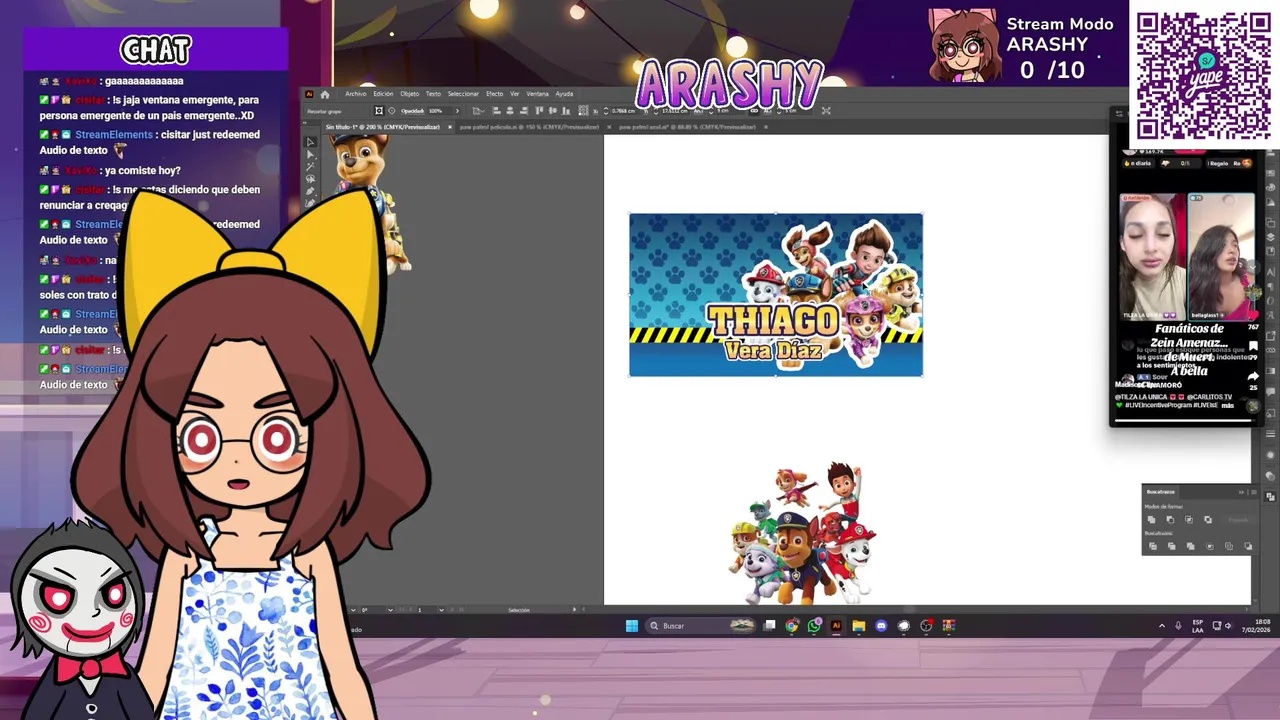1280x720 pixels.
Task: Open the Texto menu
Action: 433,94
